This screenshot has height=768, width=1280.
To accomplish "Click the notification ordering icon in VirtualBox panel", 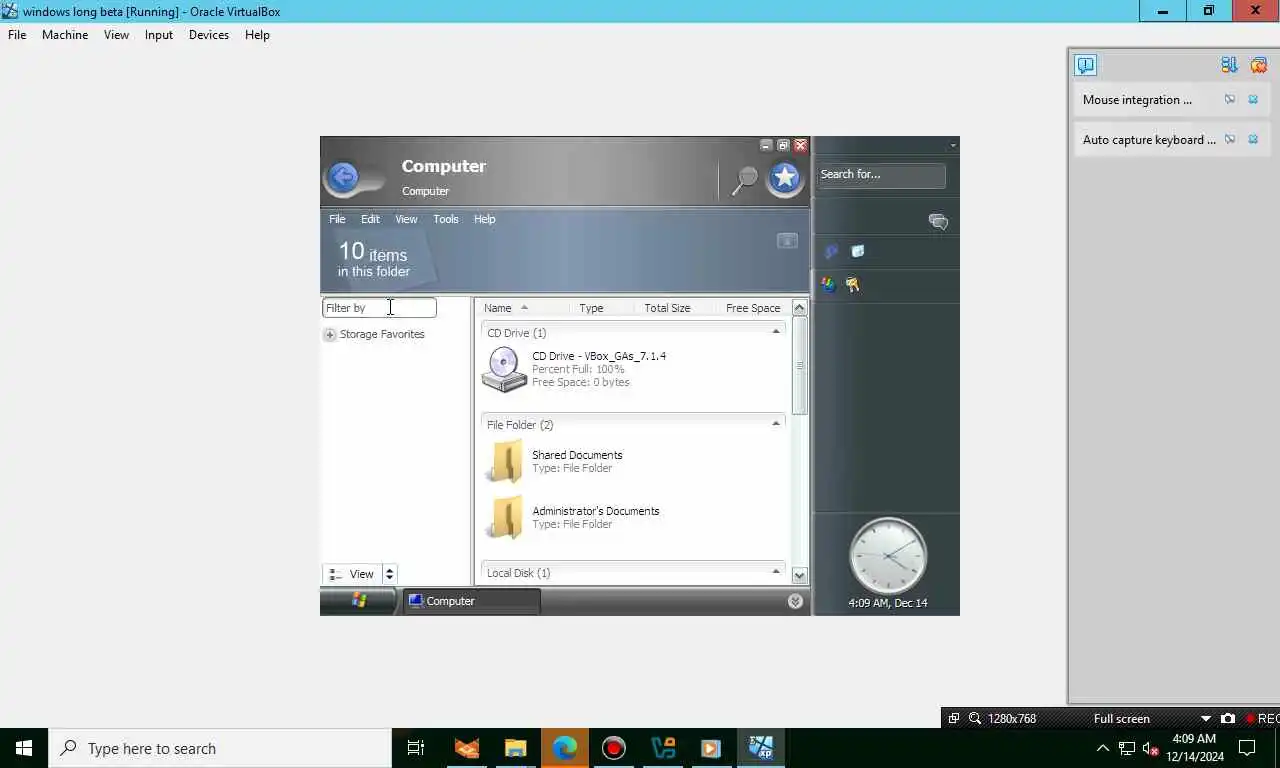I will [x=1229, y=65].
